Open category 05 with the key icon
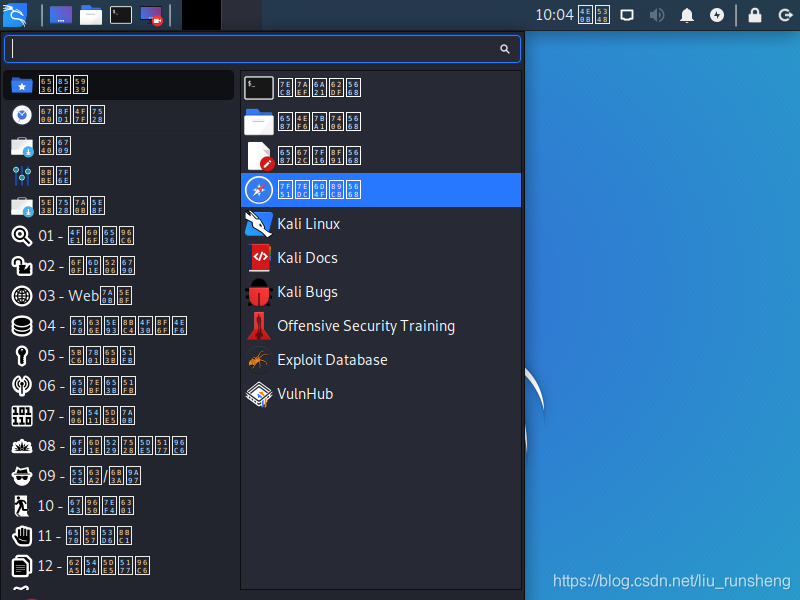This screenshot has height=600, width=800. (118, 356)
